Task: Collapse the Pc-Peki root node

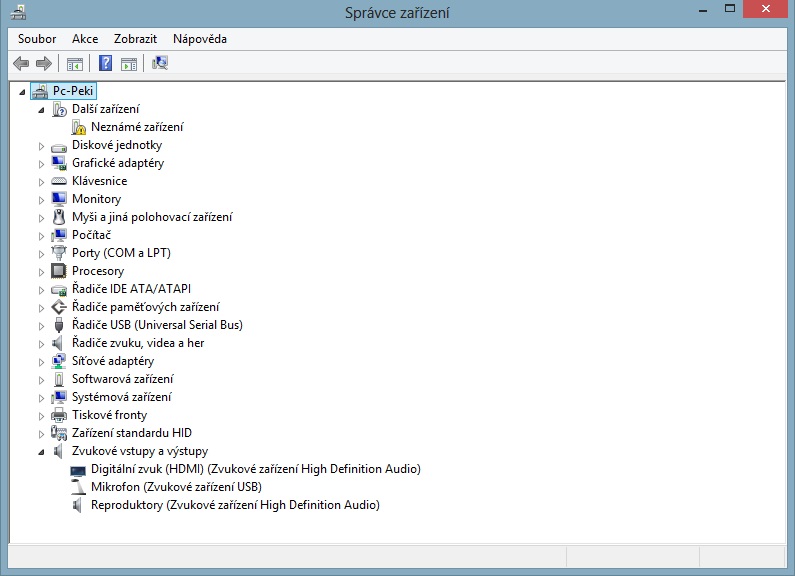Action: click(x=22, y=92)
